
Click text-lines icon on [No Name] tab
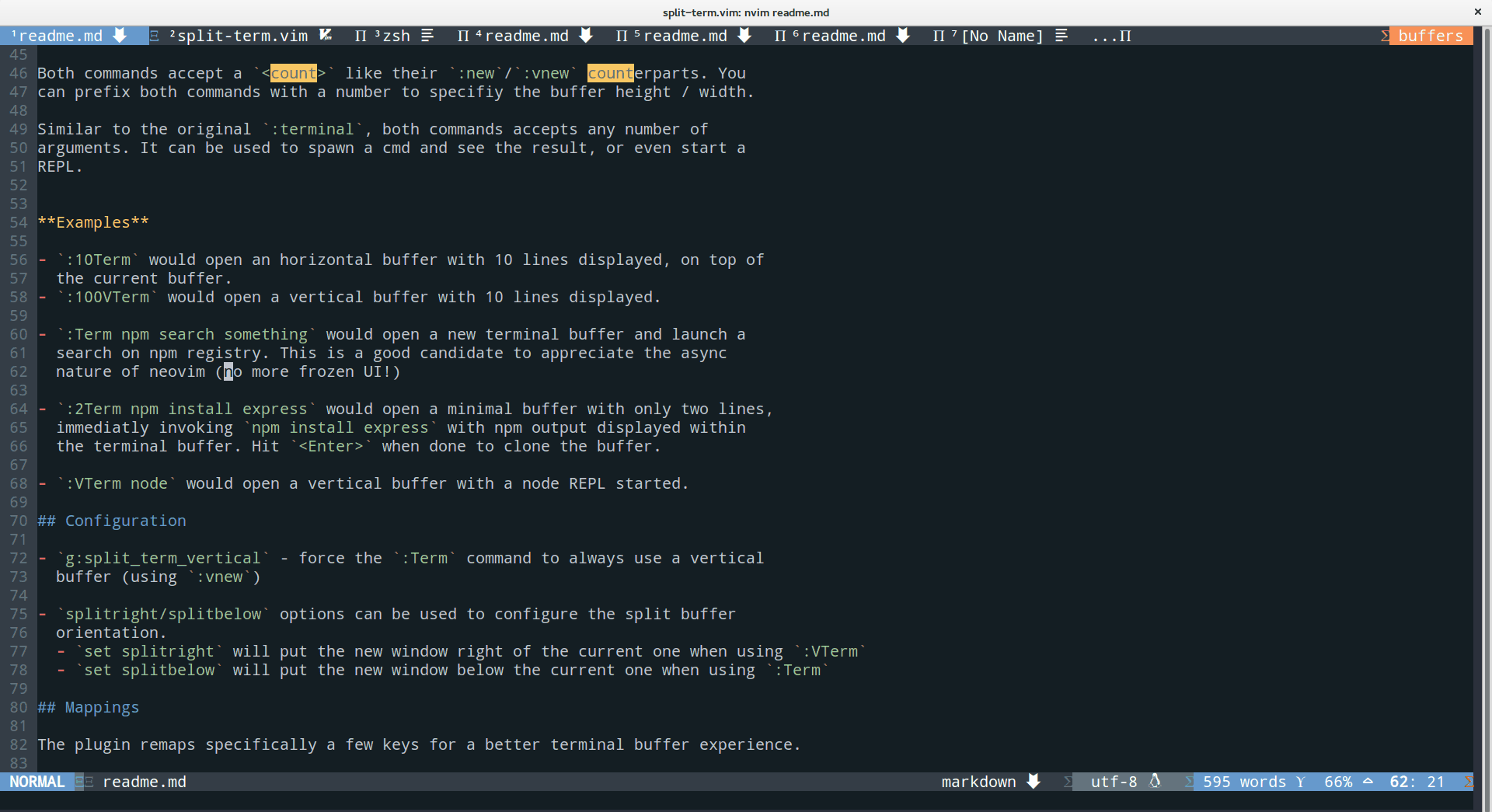(x=1061, y=36)
